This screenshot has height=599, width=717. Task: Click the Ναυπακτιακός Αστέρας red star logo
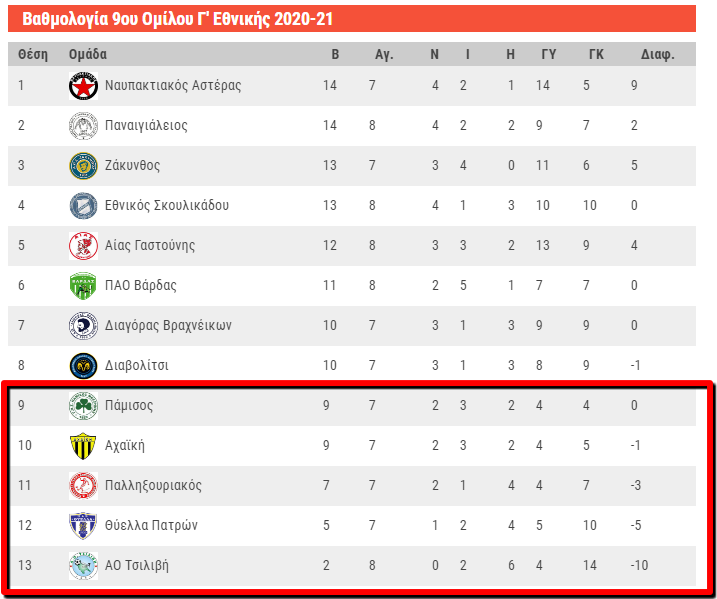(83, 86)
